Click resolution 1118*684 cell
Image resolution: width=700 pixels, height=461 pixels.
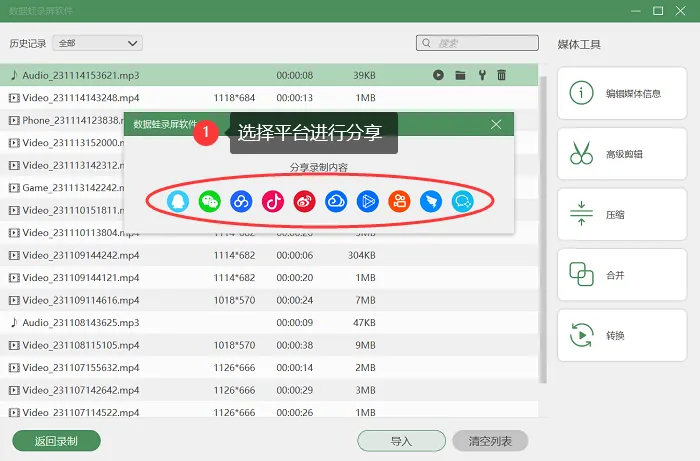[x=234, y=98]
